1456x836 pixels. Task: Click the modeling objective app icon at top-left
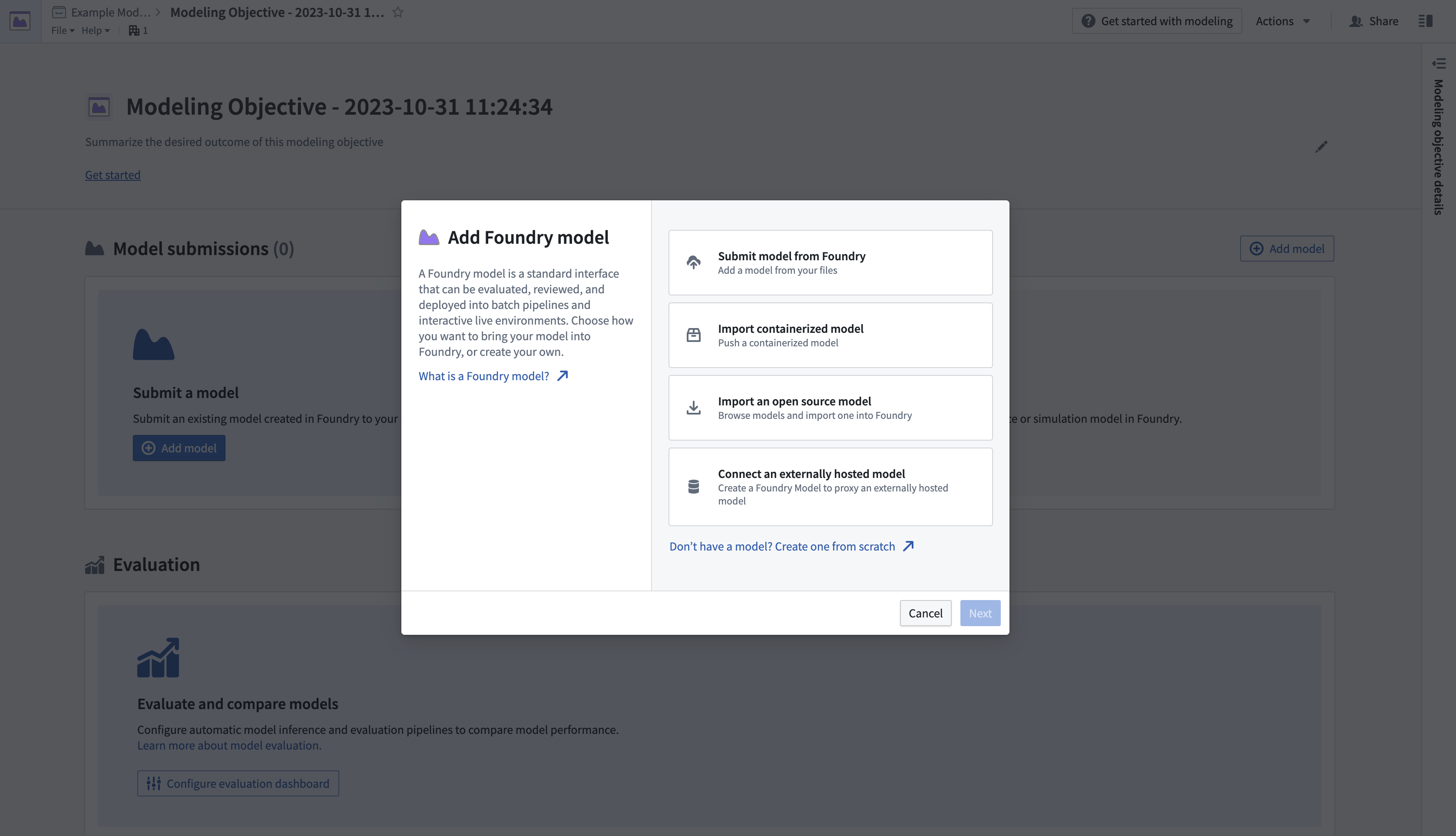coord(20,21)
